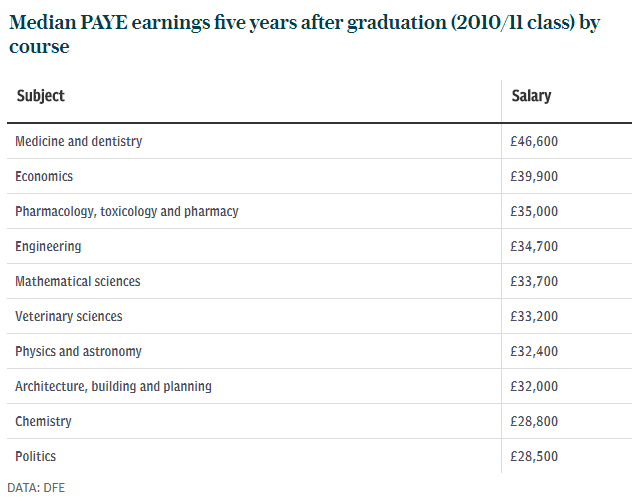Click the Subject column header
The image size is (632, 504).
pyautogui.click(x=40, y=96)
